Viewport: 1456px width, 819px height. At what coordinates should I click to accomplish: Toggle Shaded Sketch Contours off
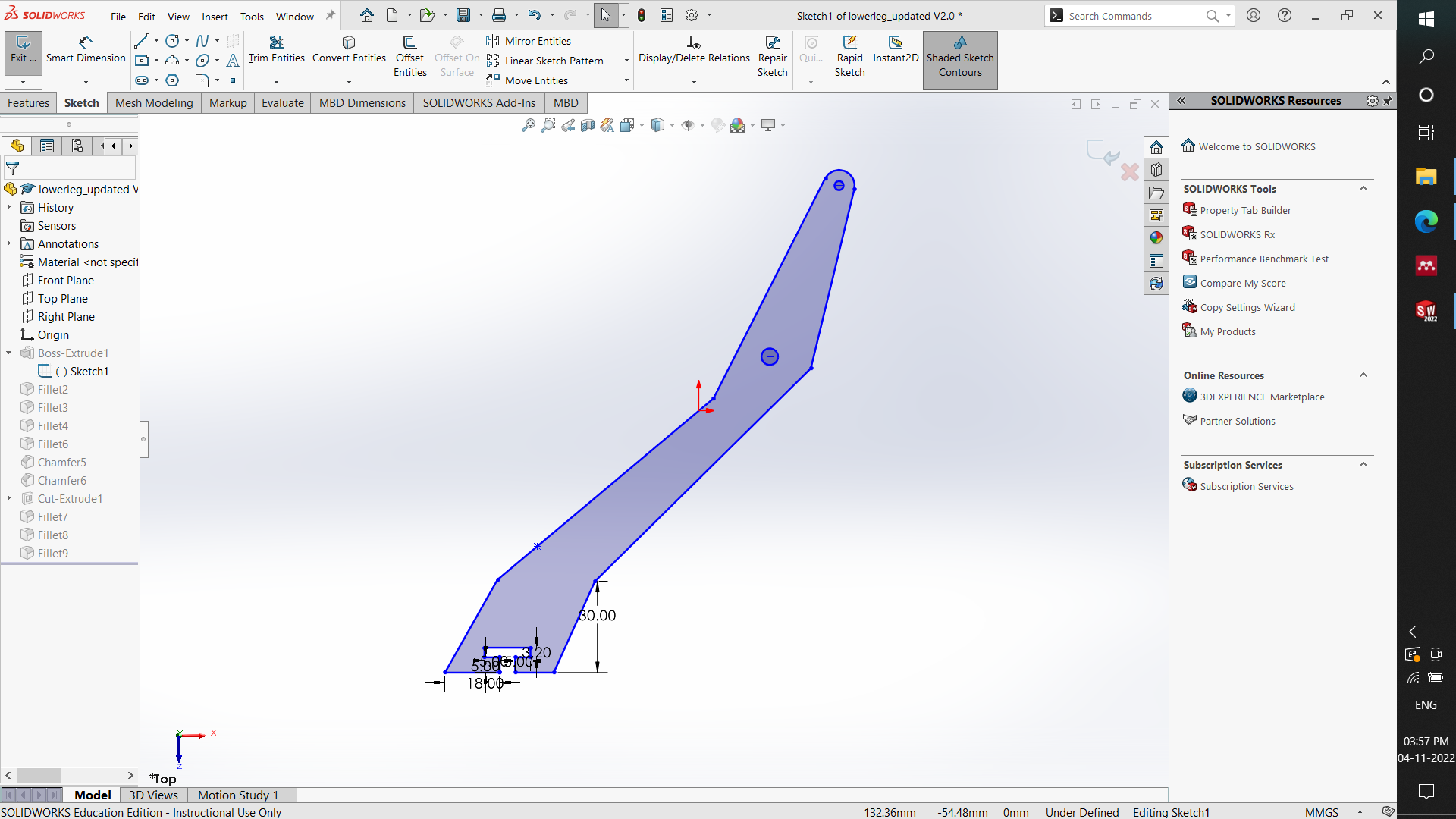pos(960,57)
